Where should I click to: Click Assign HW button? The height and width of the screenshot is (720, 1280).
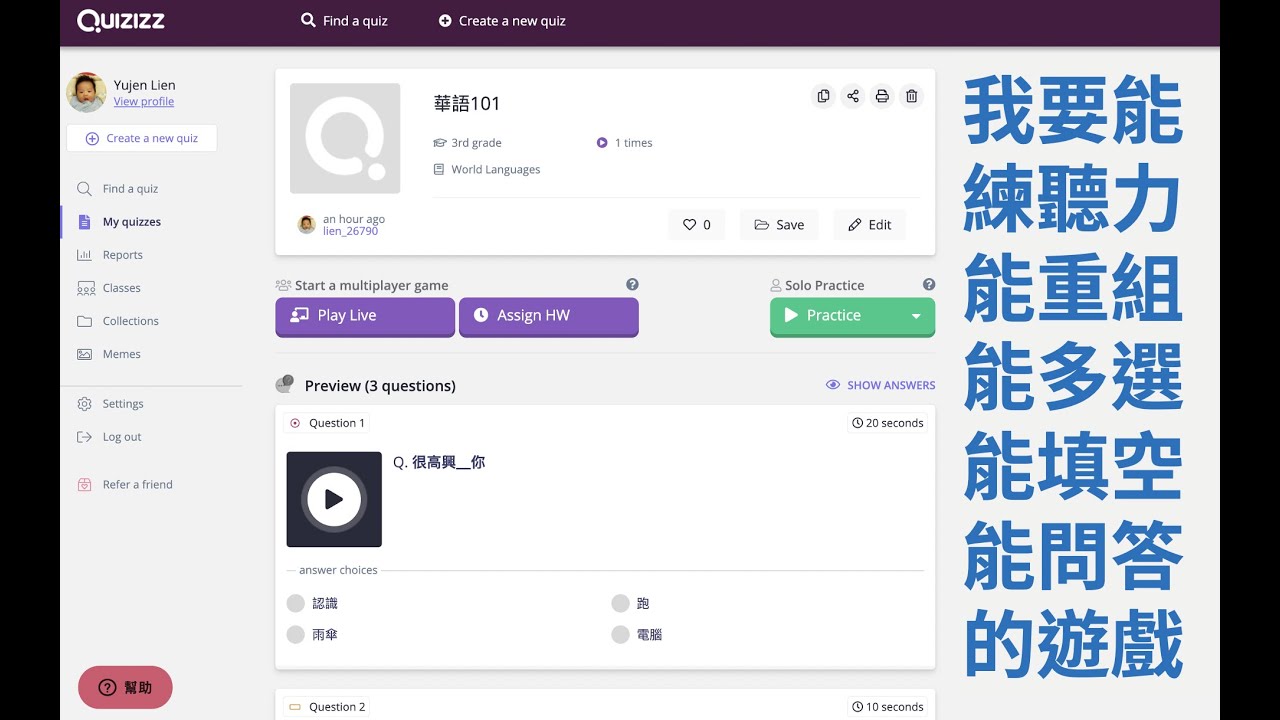[548, 316]
